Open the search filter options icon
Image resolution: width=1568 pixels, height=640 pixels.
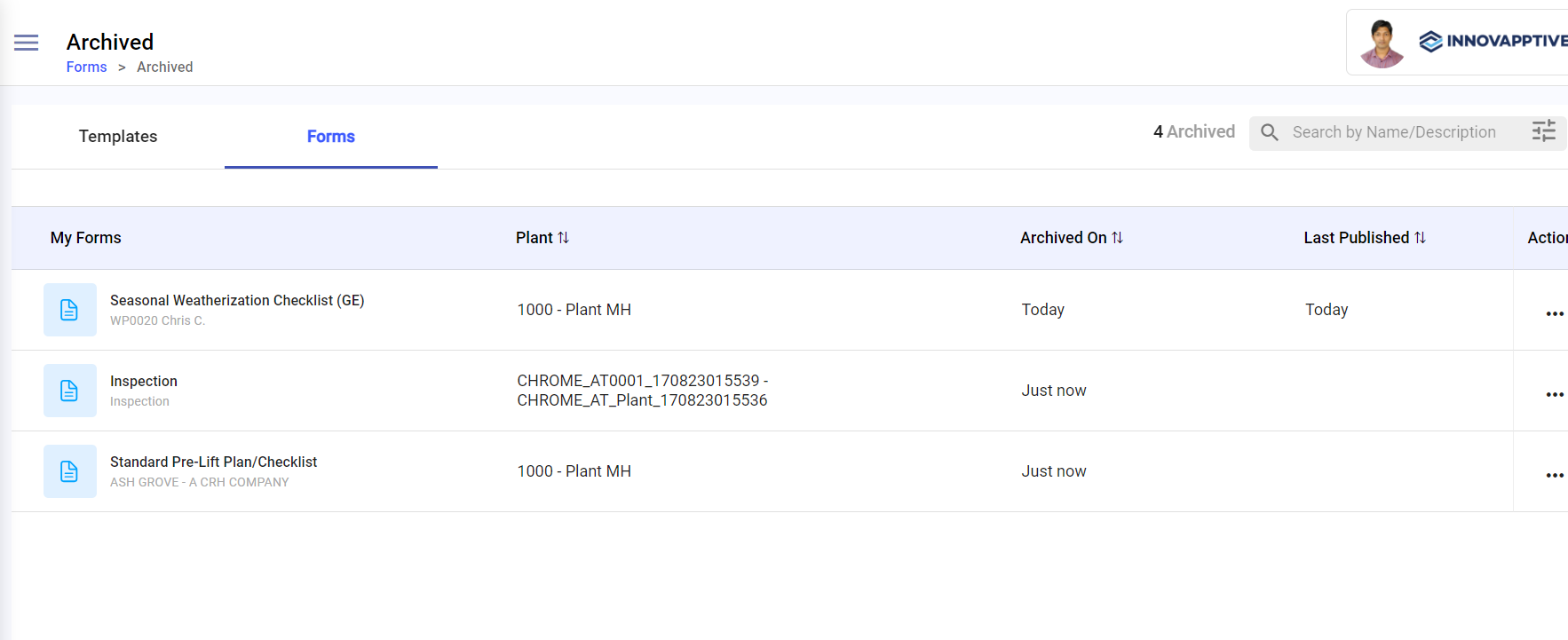tap(1543, 131)
